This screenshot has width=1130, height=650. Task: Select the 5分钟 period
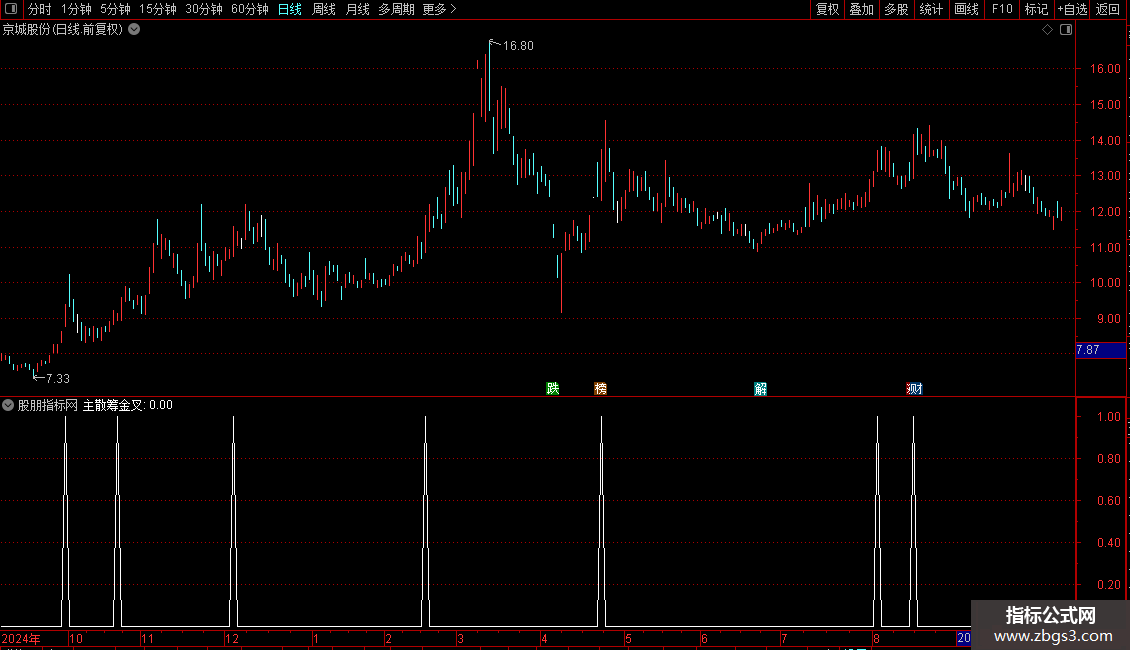[x=115, y=9]
